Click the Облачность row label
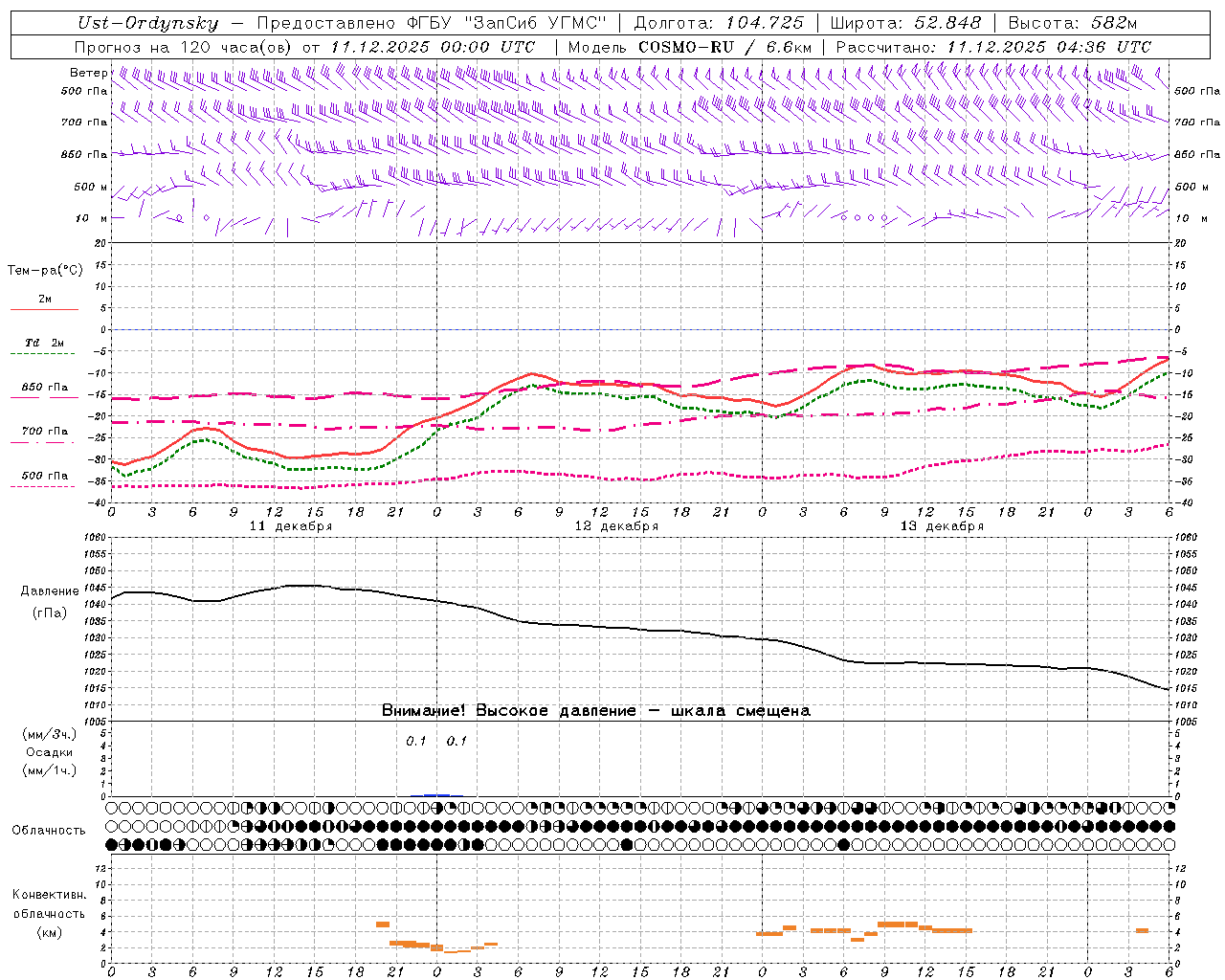The width and height of the screenshot is (1225, 980). click(x=49, y=831)
